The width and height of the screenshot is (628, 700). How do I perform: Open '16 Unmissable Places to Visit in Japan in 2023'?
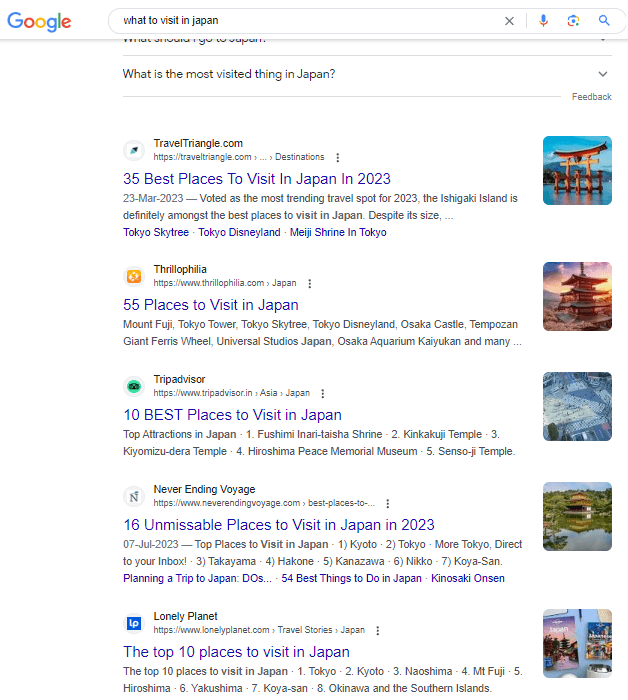(279, 525)
